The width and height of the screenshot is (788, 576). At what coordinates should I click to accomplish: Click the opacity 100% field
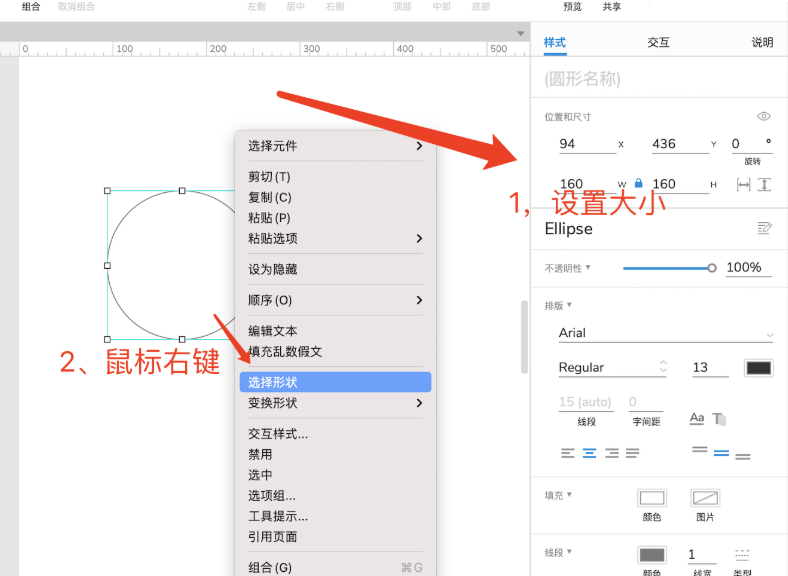[749, 267]
